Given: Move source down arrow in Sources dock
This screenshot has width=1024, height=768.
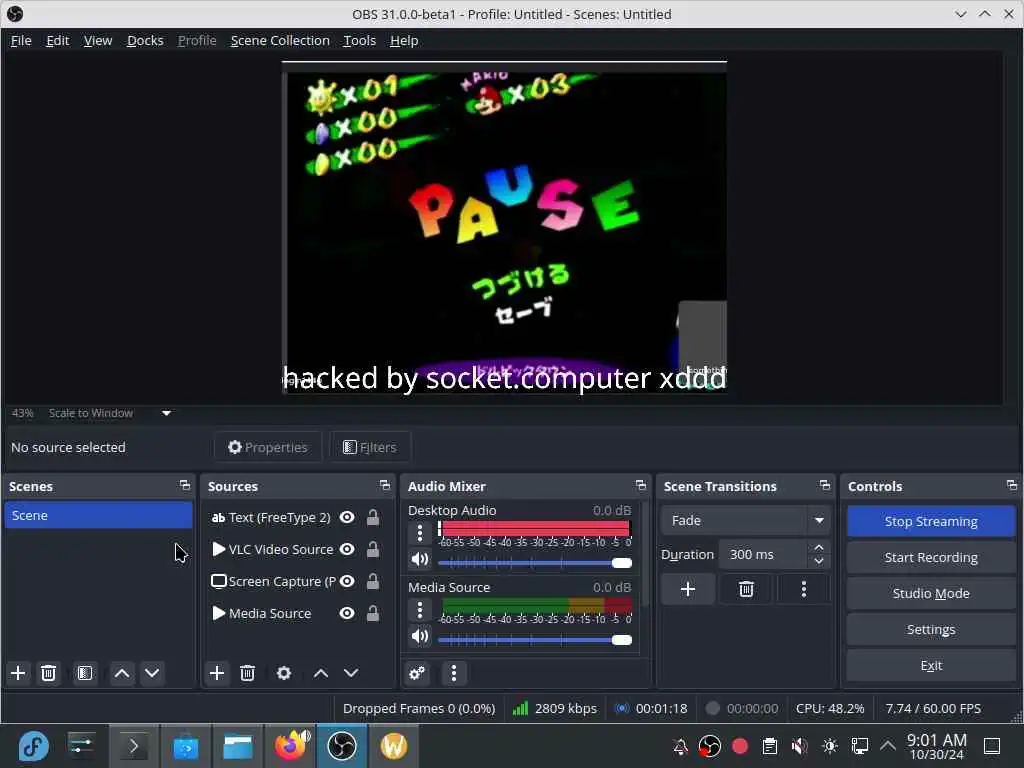Looking at the screenshot, I should coord(351,673).
